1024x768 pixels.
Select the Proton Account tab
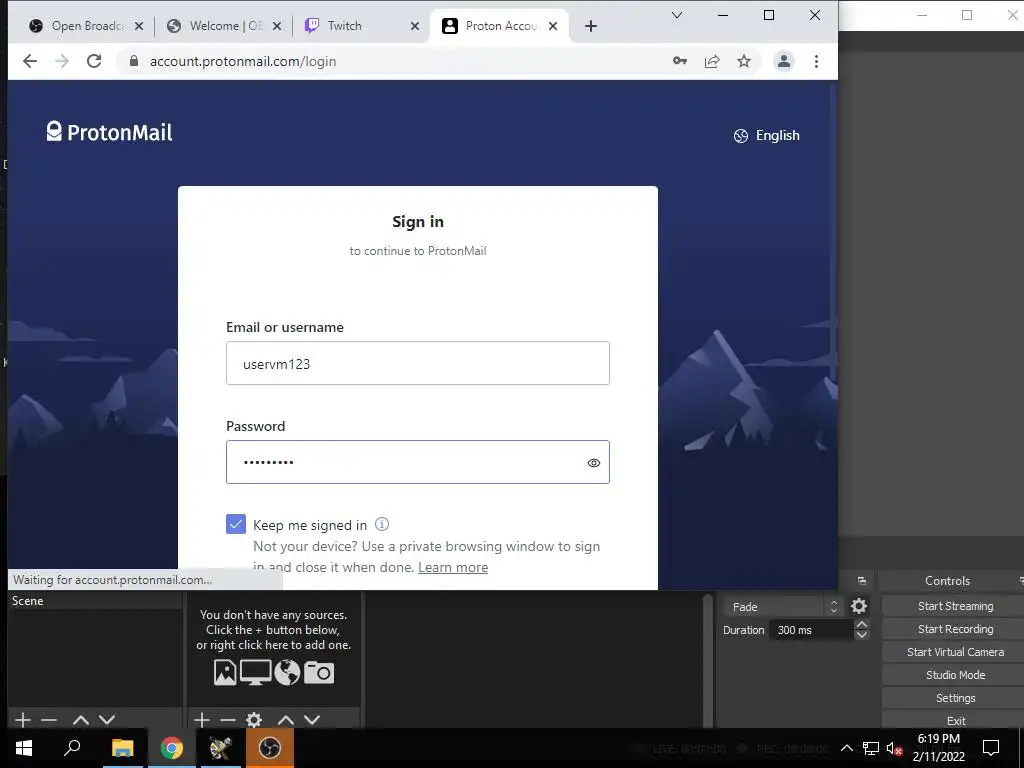(x=502, y=26)
